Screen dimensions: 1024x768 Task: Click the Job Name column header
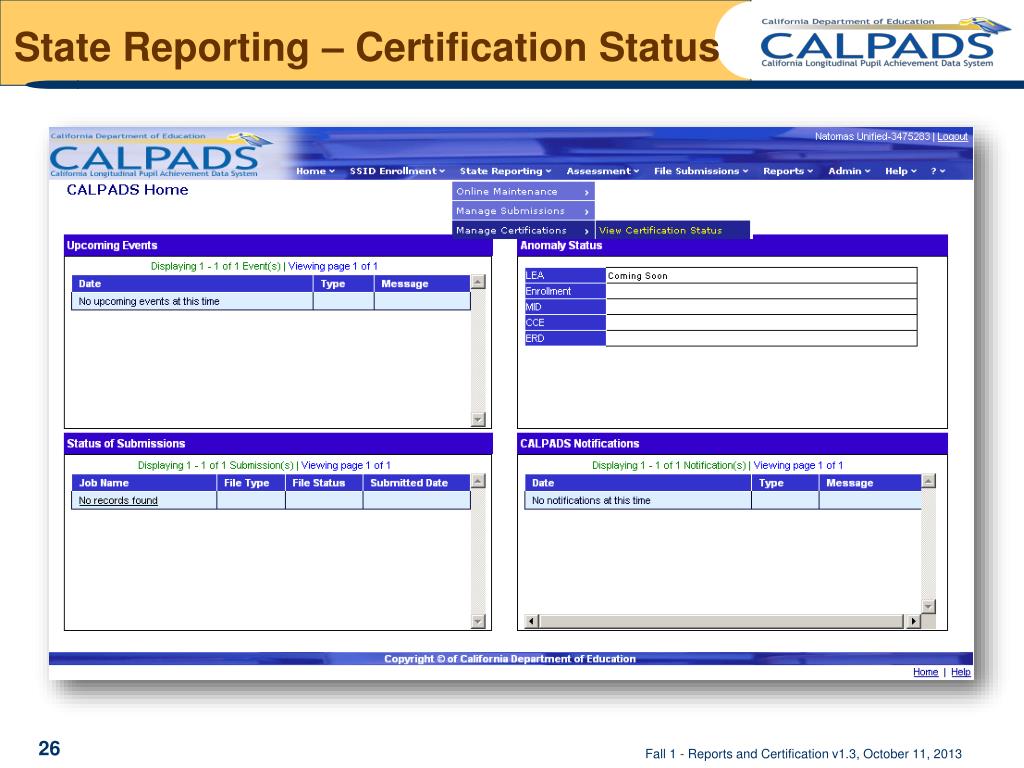point(144,483)
